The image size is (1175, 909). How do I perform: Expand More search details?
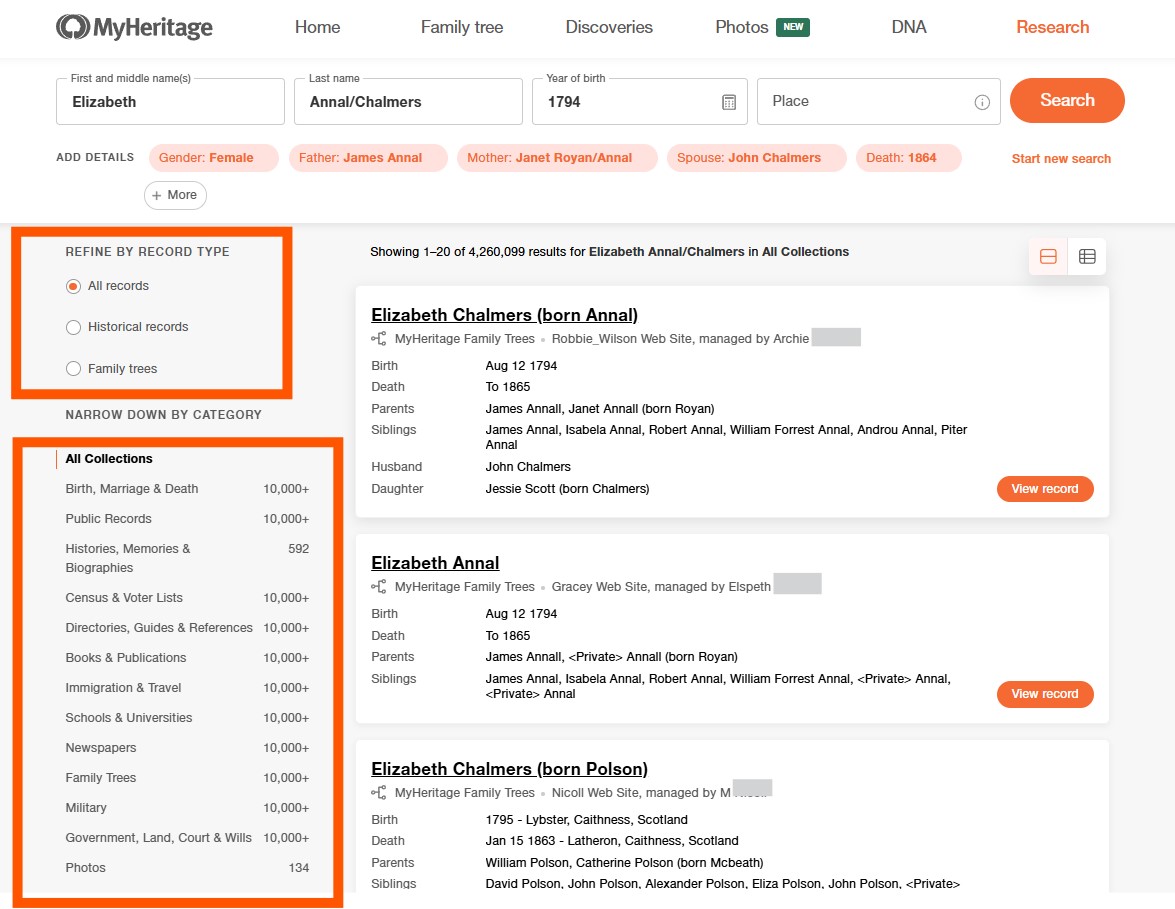[x=175, y=195]
